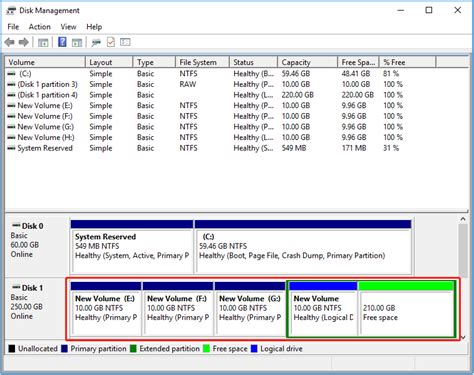The image size is (474, 375).
Task: Select System Reserved partition block on Disk 0
Action: point(132,247)
